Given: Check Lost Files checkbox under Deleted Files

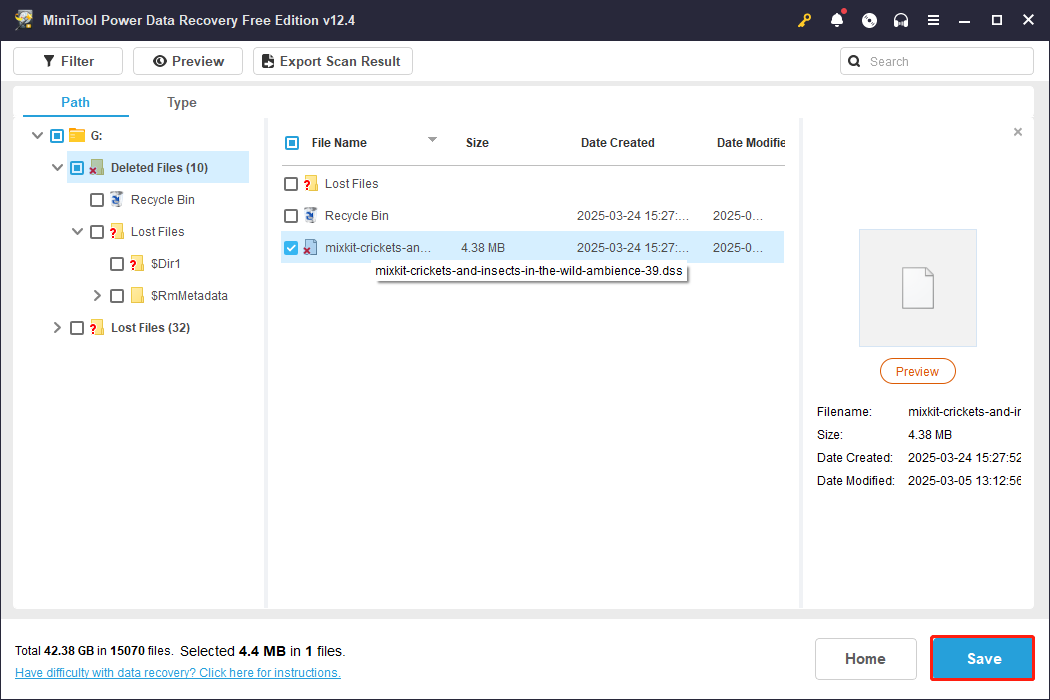Looking at the screenshot, I should [96, 232].
